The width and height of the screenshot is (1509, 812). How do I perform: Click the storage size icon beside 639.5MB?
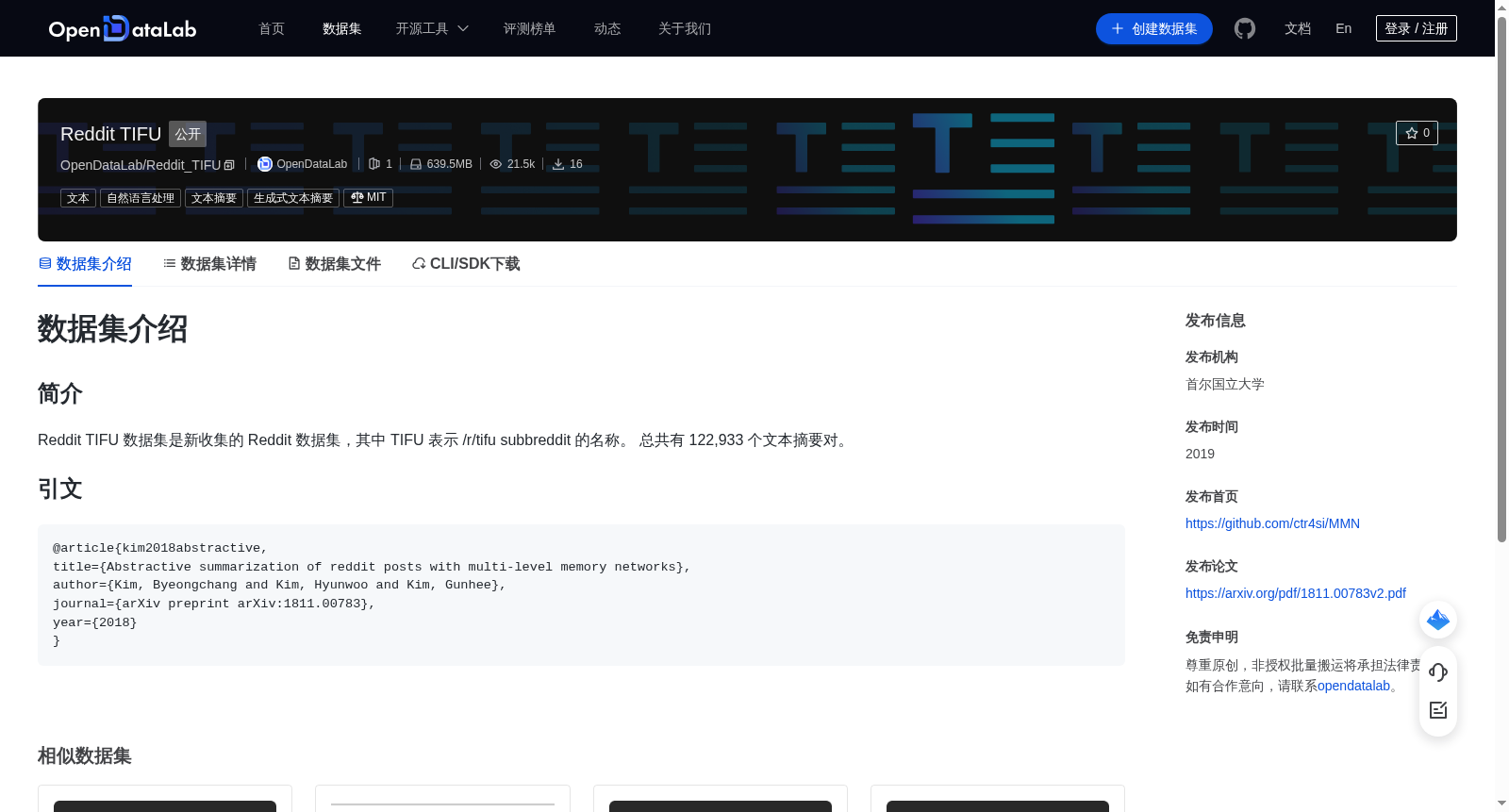[416, 164]
